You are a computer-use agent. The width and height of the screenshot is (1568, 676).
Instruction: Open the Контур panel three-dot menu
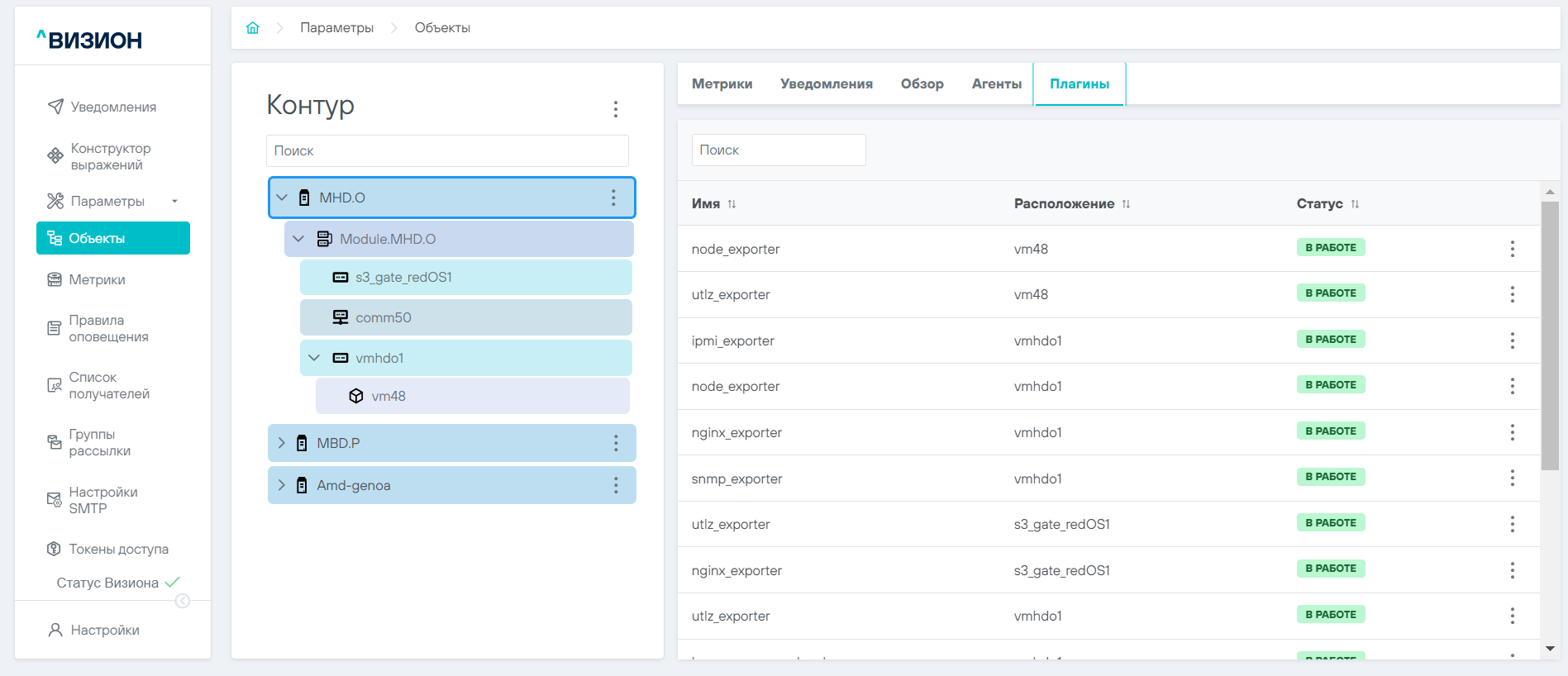click(x=615, y=109)
